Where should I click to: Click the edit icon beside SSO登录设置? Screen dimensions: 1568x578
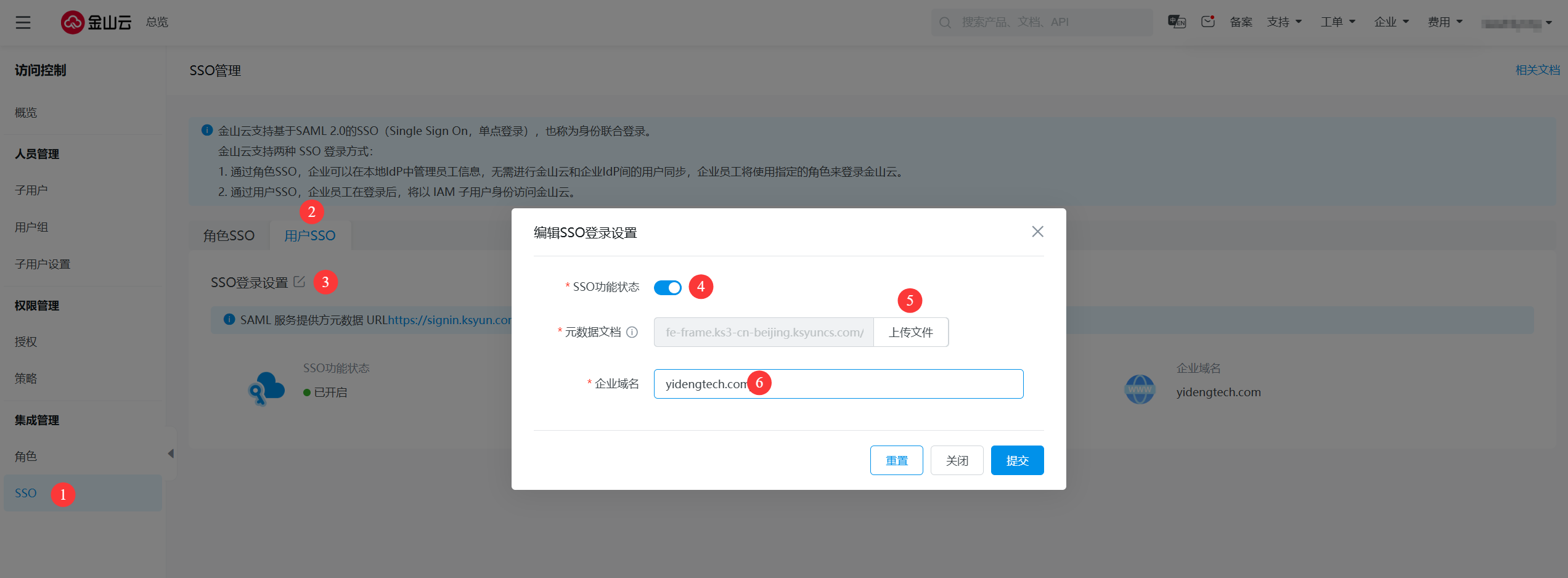[300, 282]
